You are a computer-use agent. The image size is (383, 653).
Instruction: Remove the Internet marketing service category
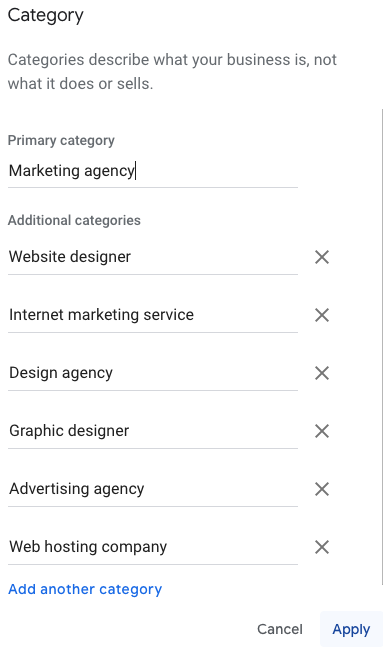click(322, 315)
